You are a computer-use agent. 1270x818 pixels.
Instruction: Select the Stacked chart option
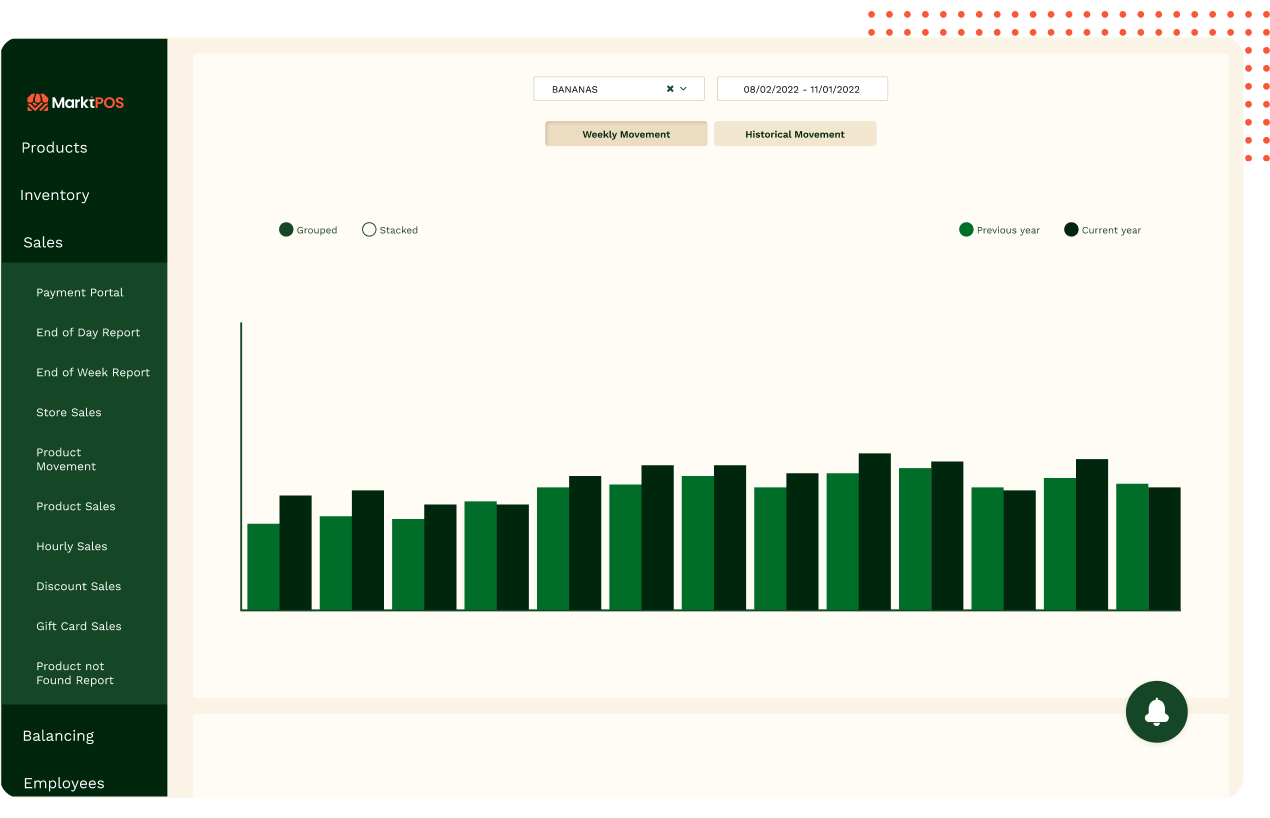(x=369, y=230)
